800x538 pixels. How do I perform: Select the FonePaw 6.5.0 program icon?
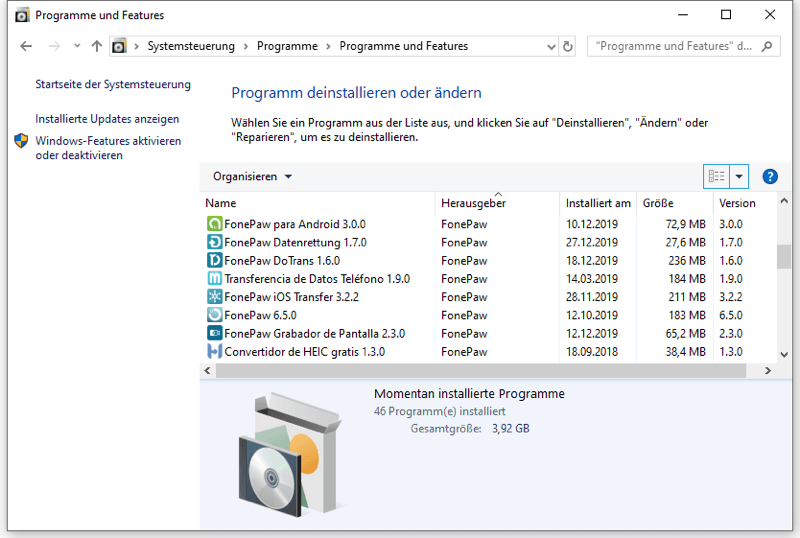coord(215,315)
